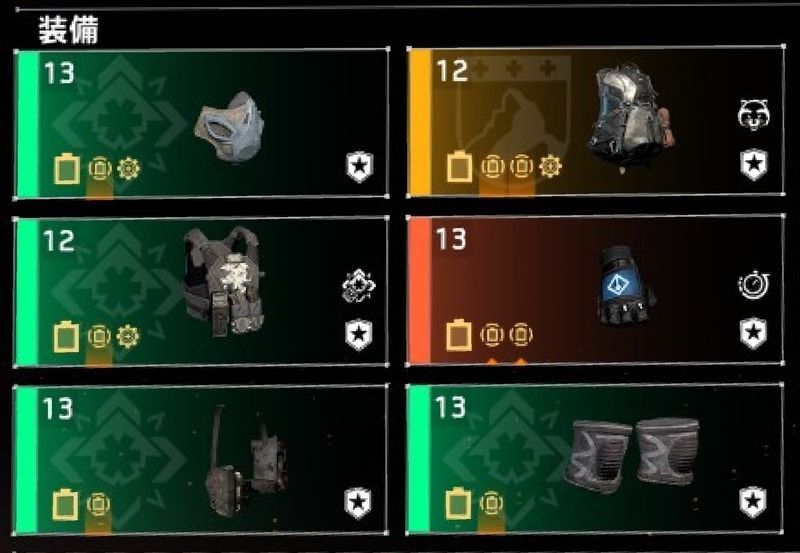Click the 装備 section header
This screenshot has height=553, width=800.
[x=68, y=30]
